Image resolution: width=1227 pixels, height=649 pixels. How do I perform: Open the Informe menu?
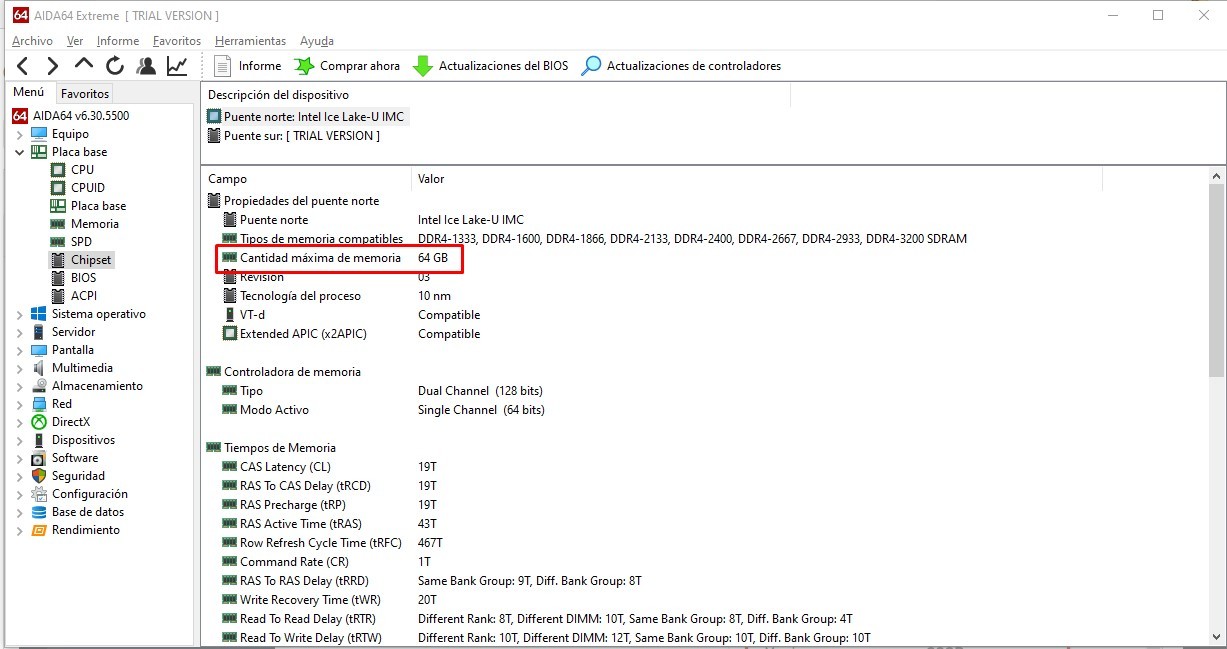click(x=118, y=41)
